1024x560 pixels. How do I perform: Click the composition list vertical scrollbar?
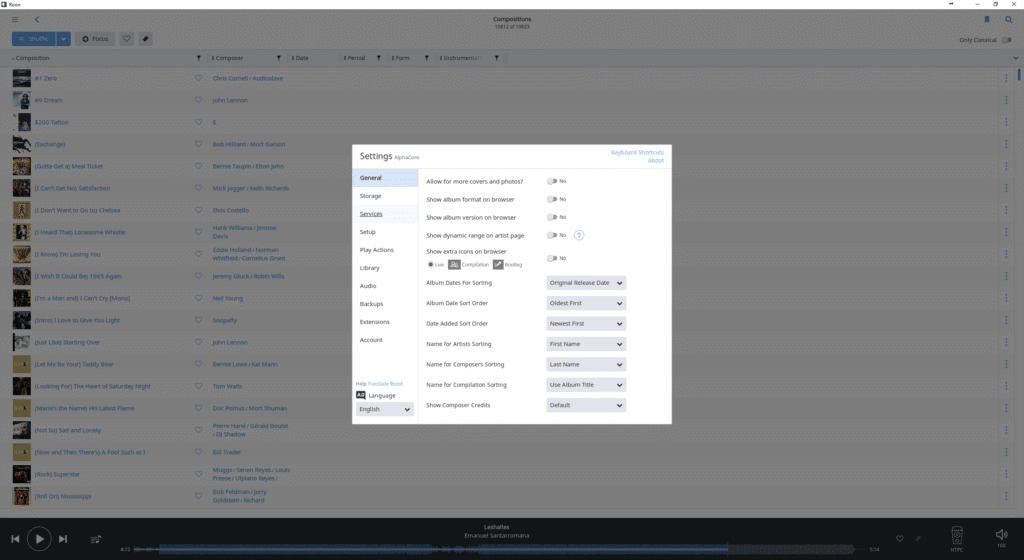tap(1019, 74)
